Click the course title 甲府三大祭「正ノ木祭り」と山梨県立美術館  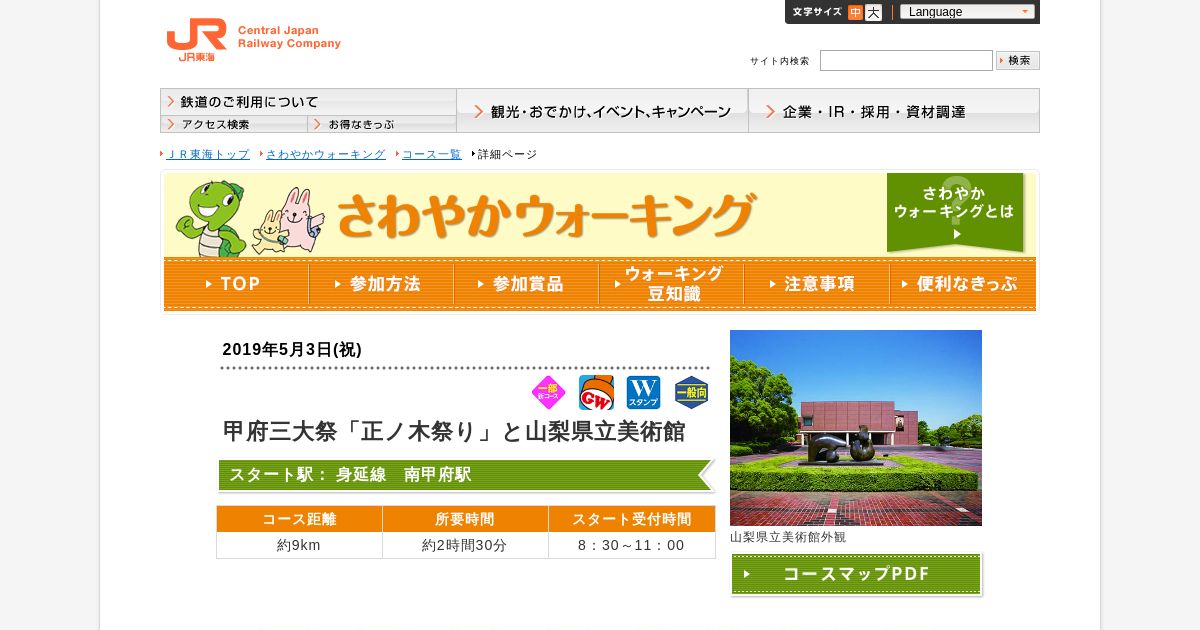[x=454, y=432]
